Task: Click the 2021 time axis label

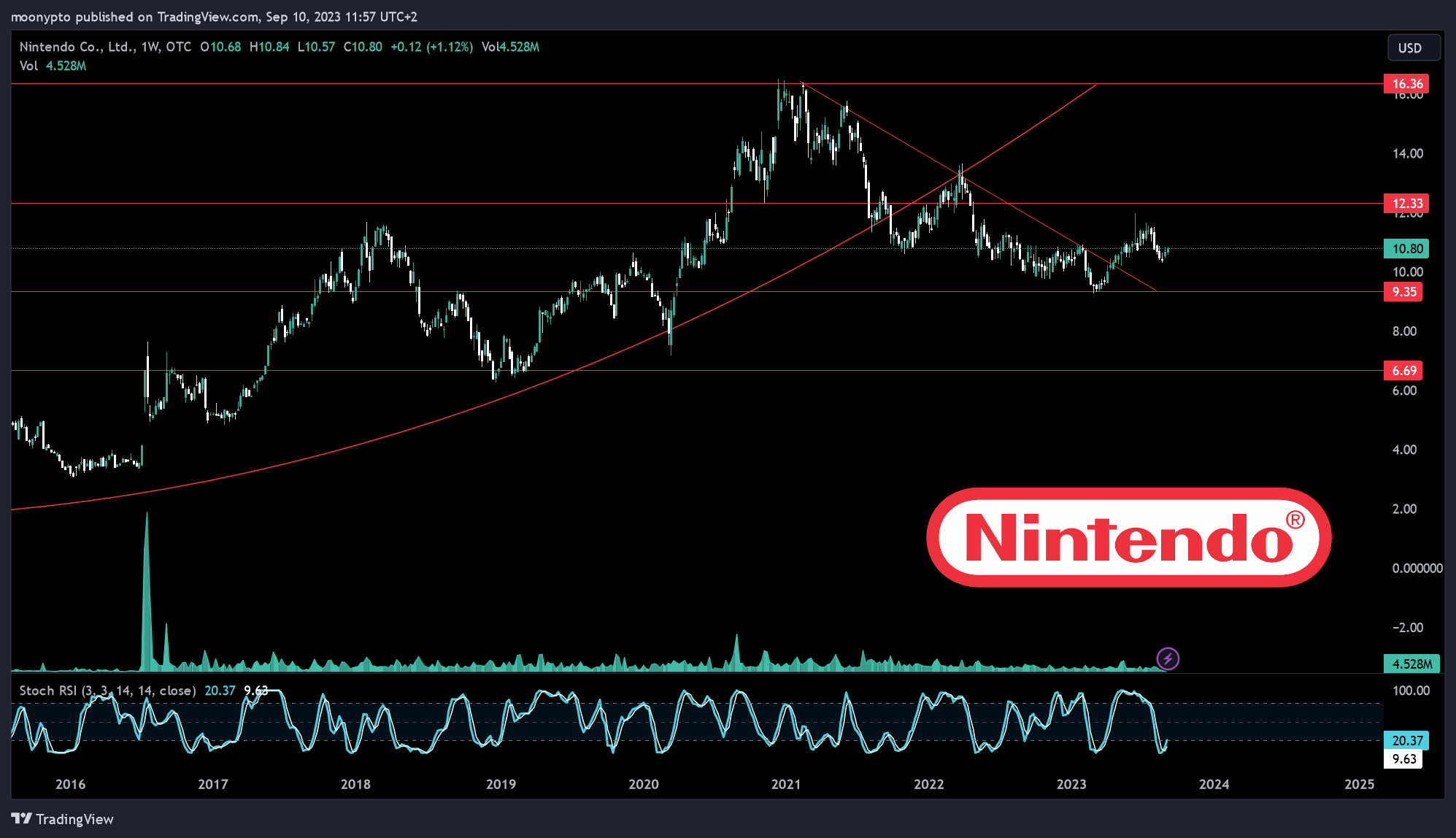Action: pyautogui.click(x=786, y=784)
